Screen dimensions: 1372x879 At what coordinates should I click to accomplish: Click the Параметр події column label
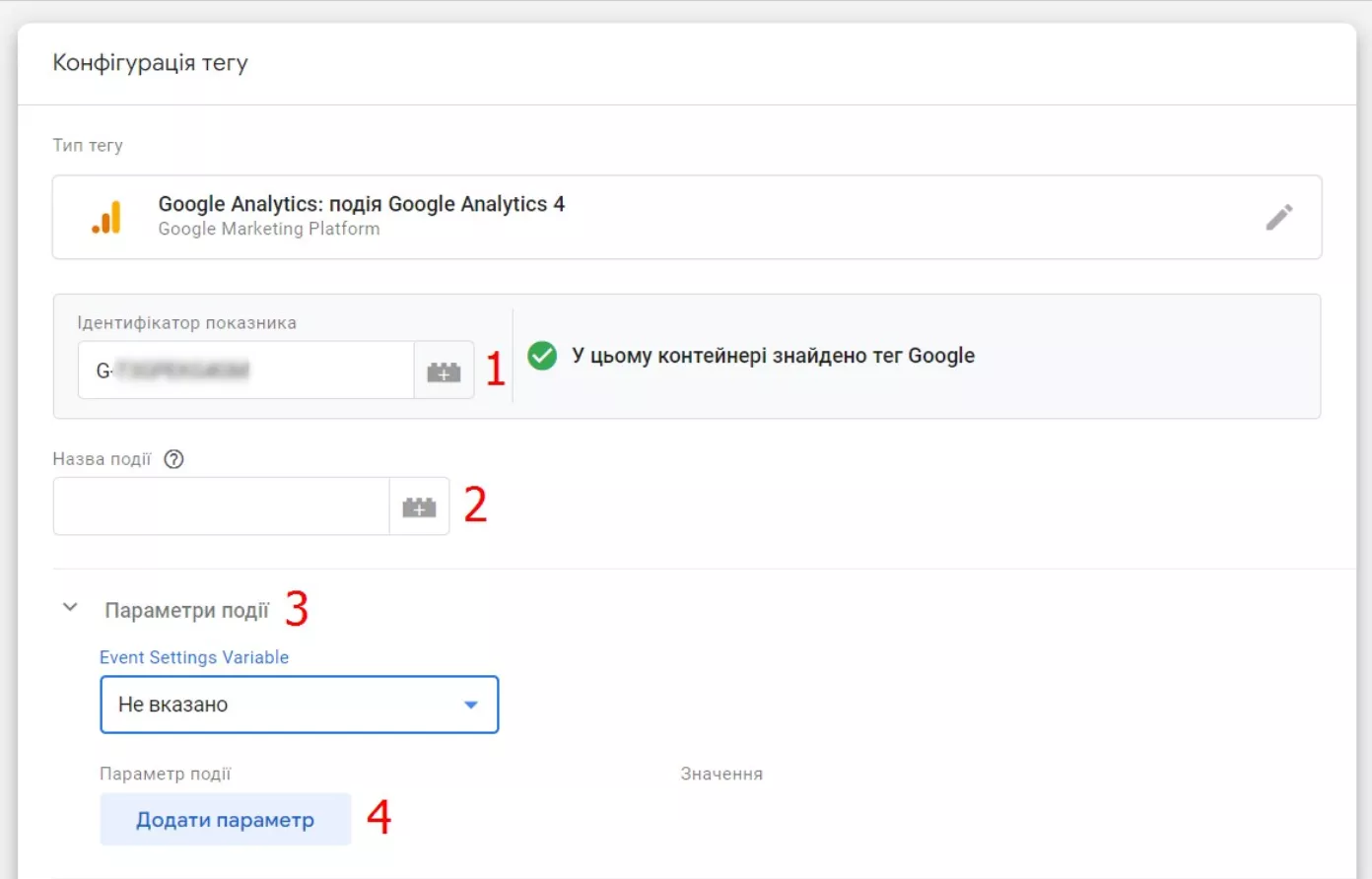(x=166, y=775)
